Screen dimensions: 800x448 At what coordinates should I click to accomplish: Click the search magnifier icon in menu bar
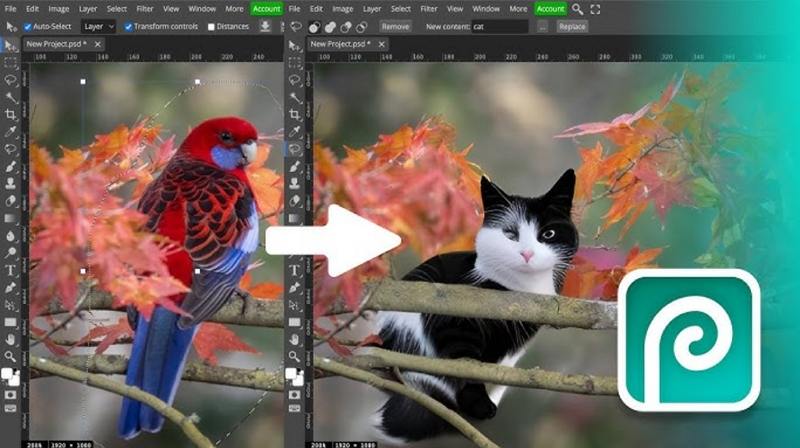(577, 8)
